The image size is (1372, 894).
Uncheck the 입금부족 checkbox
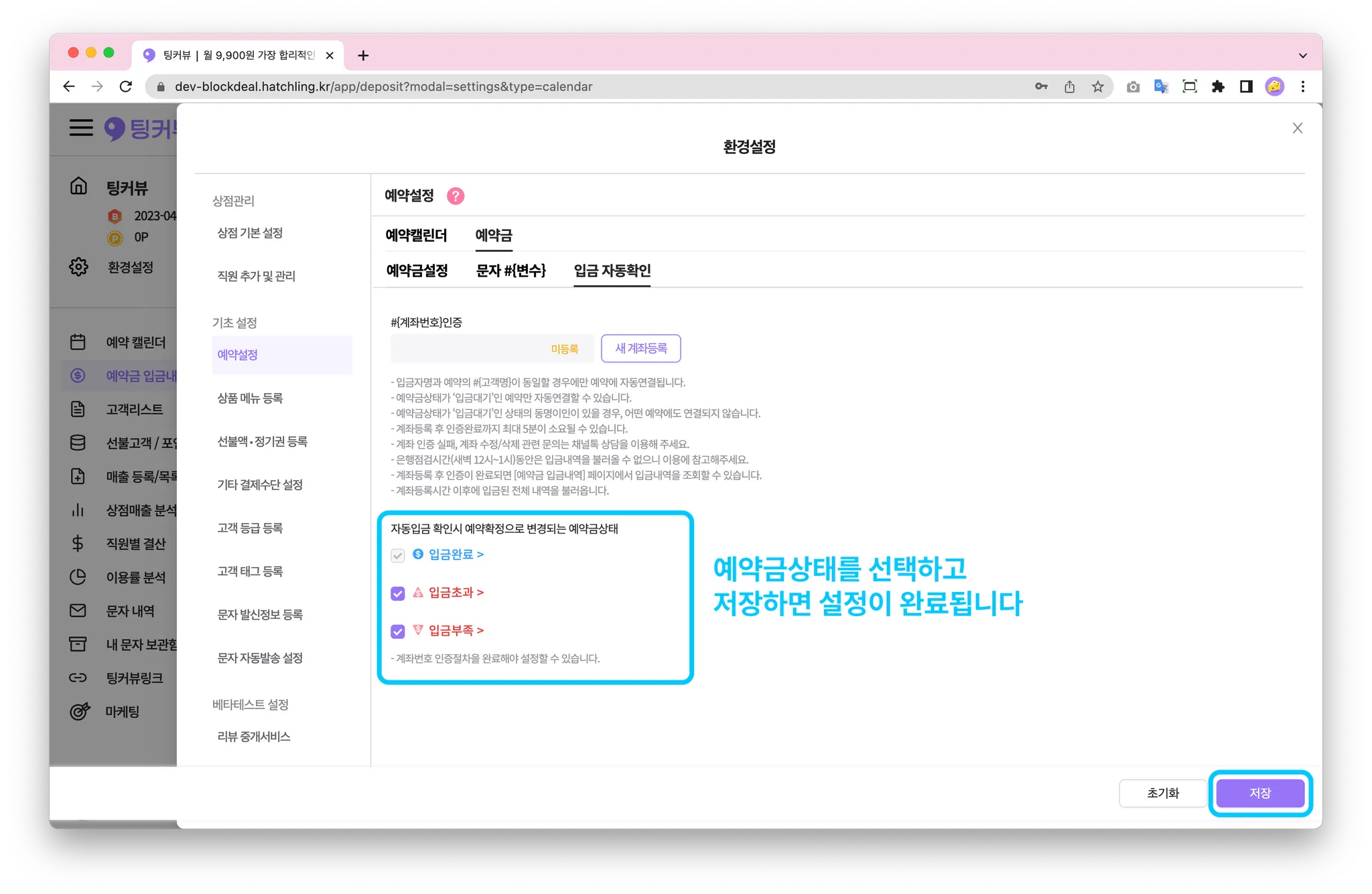point(398,631)
